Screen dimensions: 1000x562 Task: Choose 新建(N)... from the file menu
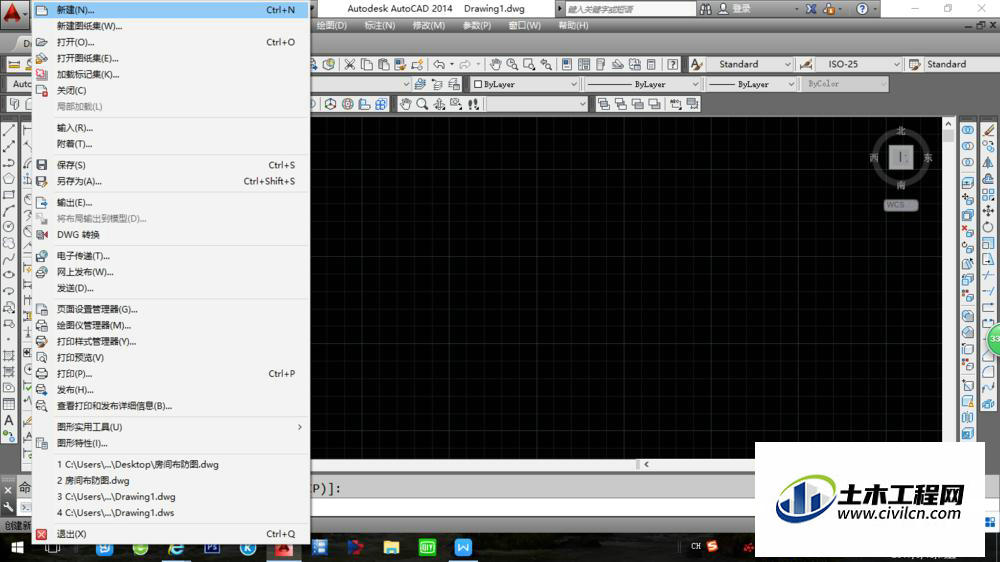(172, 10)
